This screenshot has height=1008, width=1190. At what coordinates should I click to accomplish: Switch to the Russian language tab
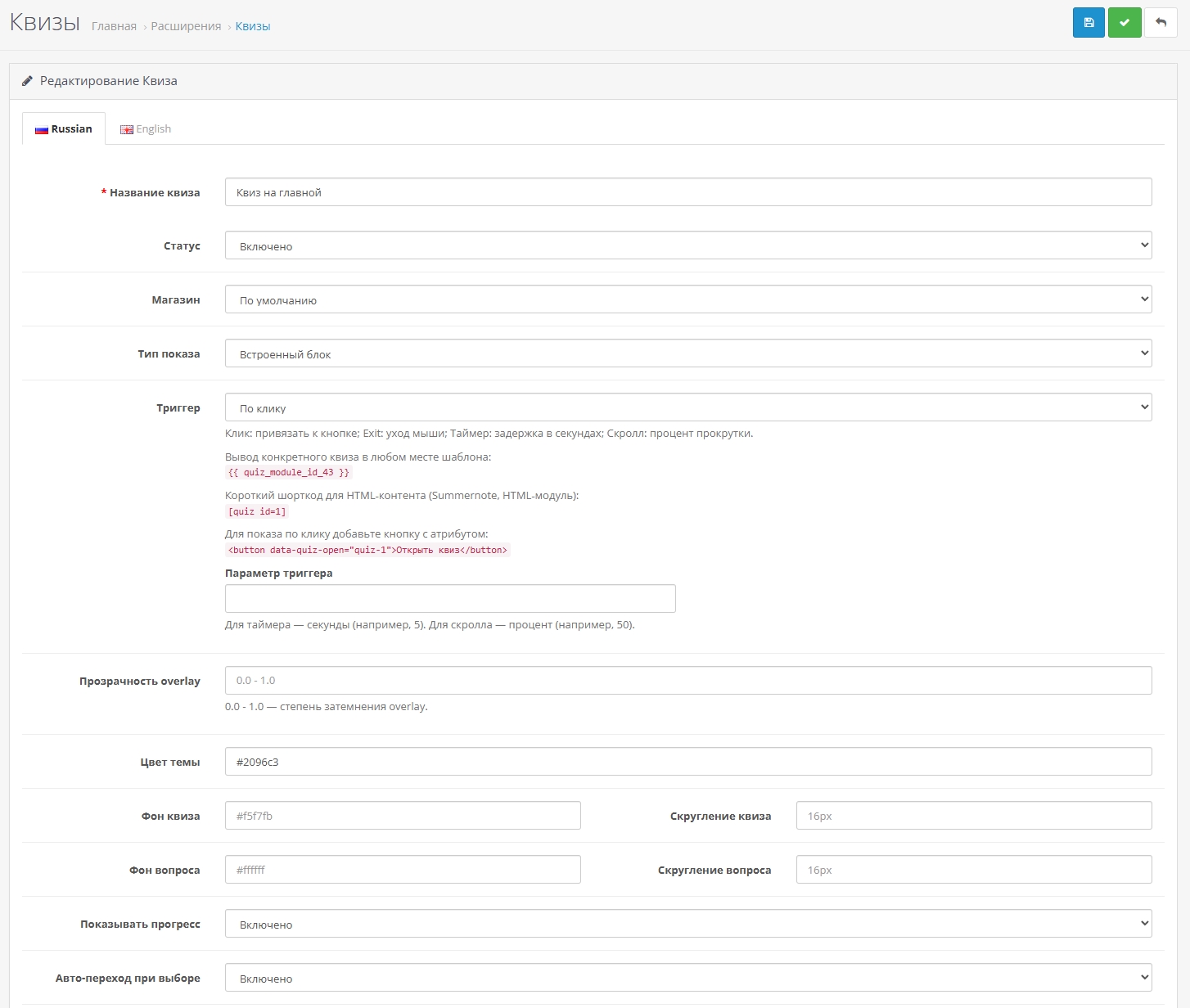[x=64, y=129]
